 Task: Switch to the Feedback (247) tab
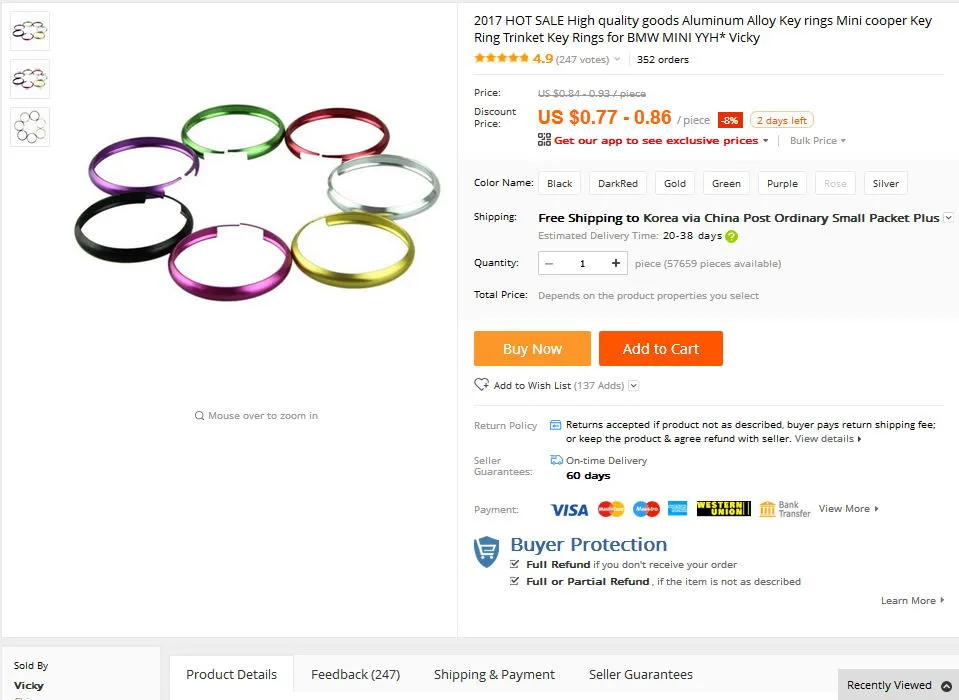pos(355,674)
